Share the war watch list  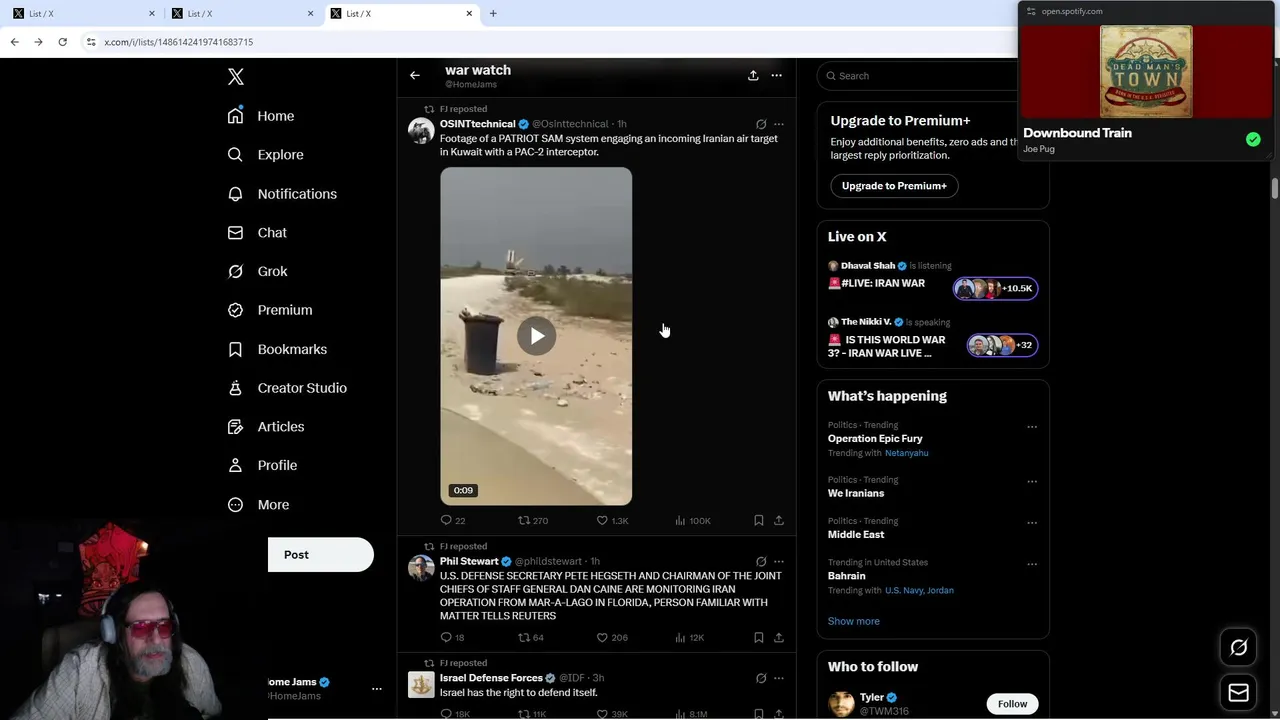coord(753,75)
